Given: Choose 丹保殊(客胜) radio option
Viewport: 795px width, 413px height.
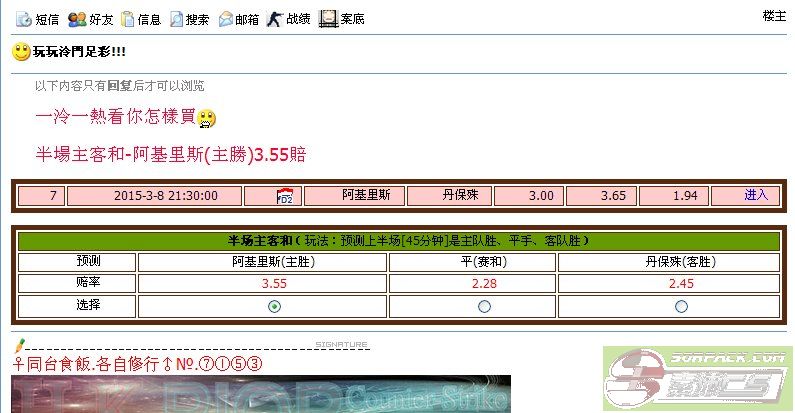Looking at the screenshot, I should (681, 306).
